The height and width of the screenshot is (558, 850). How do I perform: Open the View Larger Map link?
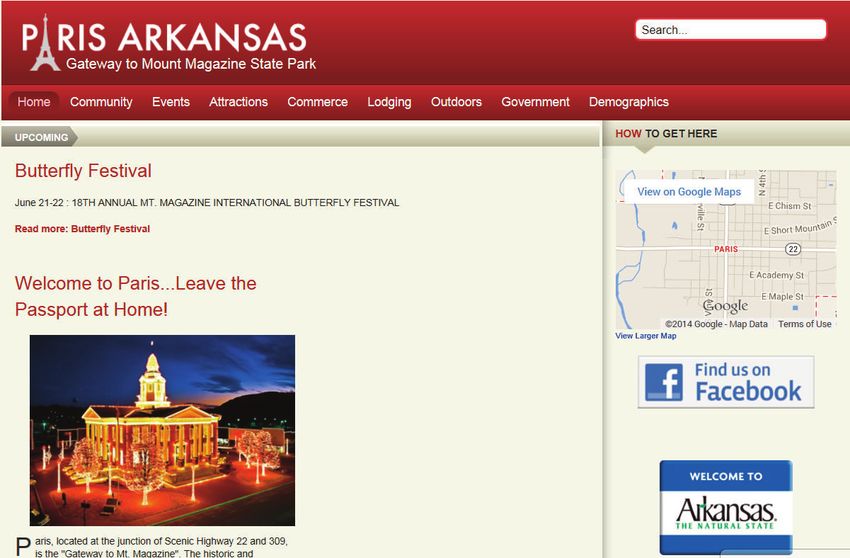[x=646, y=336]
